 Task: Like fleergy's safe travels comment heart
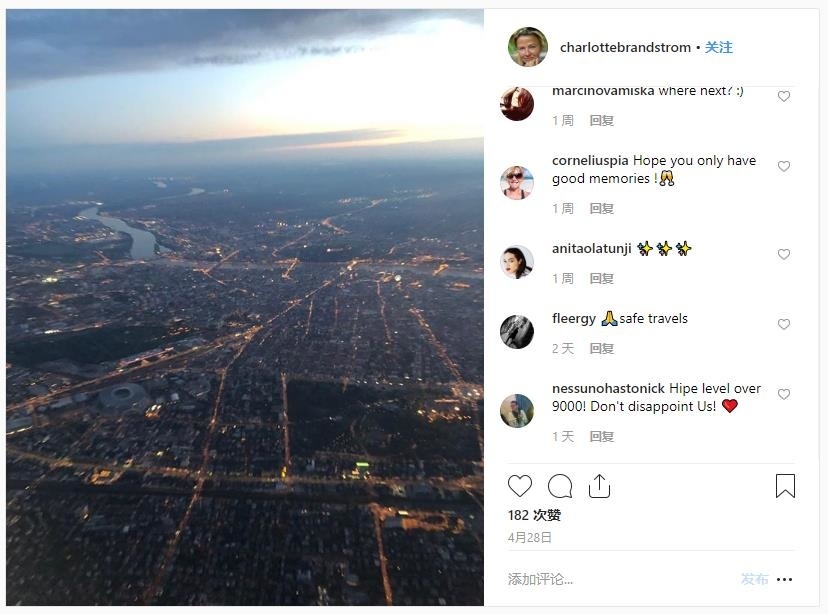tap(784, 324)
